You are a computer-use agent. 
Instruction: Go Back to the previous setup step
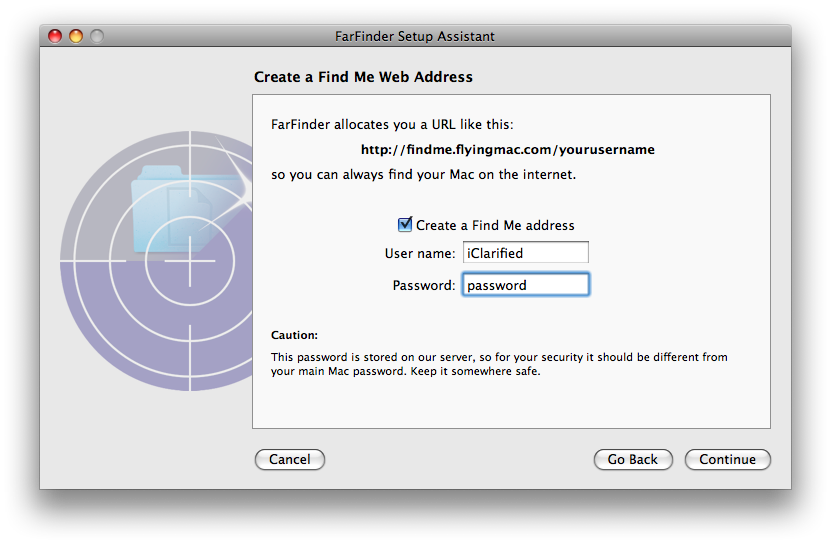click(x=633, y=459)
